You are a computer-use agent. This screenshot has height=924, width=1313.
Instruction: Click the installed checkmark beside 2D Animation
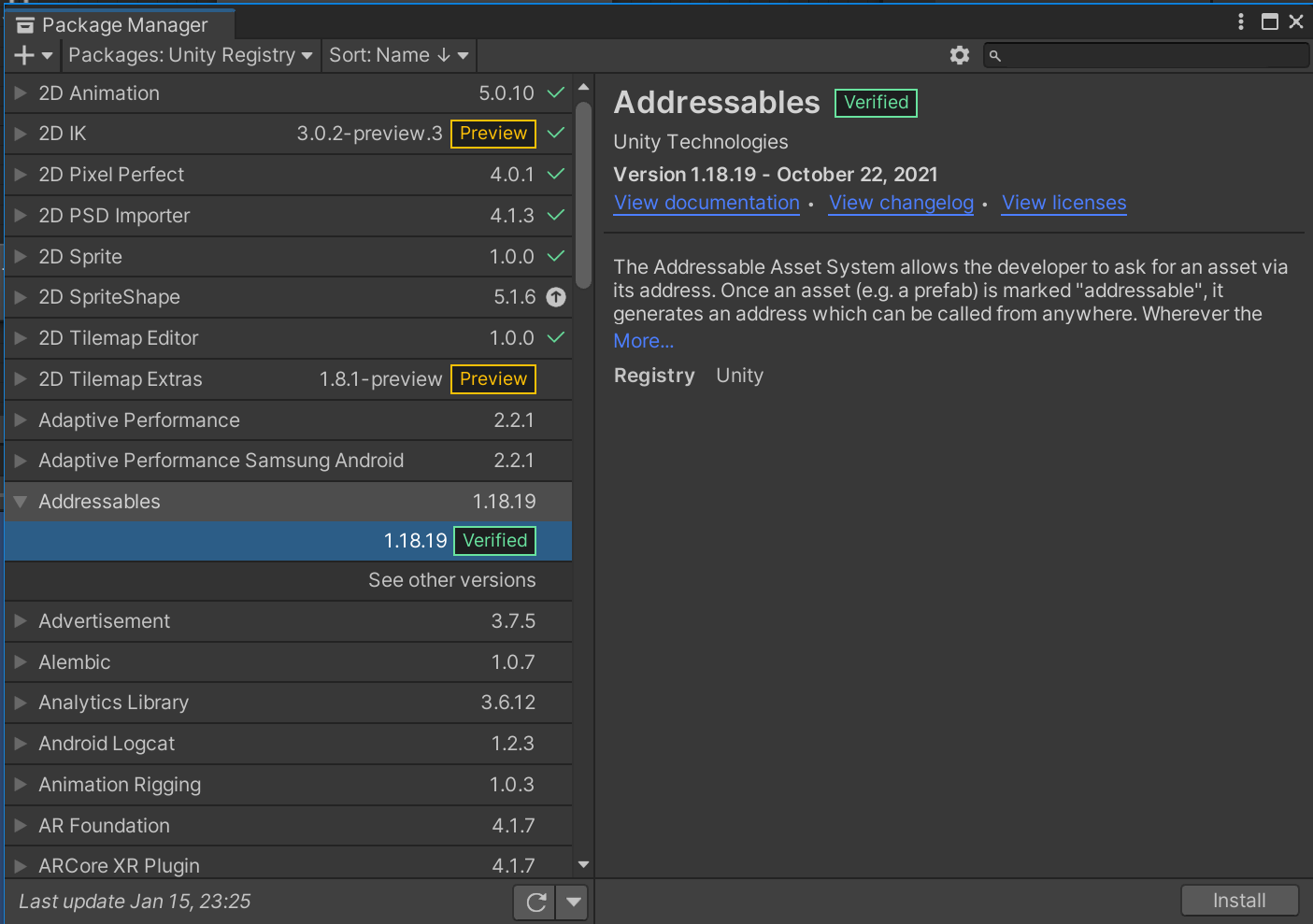point(554,92)
